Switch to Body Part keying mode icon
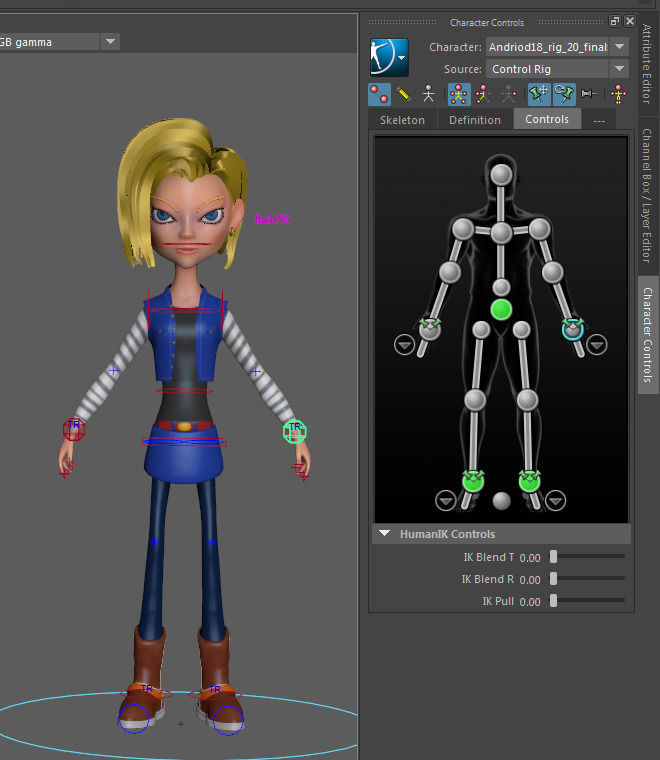Image resolution: width=660 pixels, height=760 pixels. click(x=483, y=94)
